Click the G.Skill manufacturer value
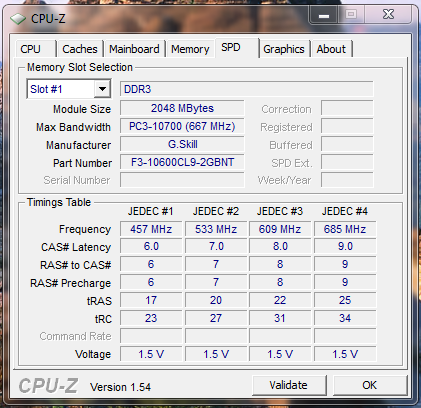421x408 pixels. tap(182, 144)
